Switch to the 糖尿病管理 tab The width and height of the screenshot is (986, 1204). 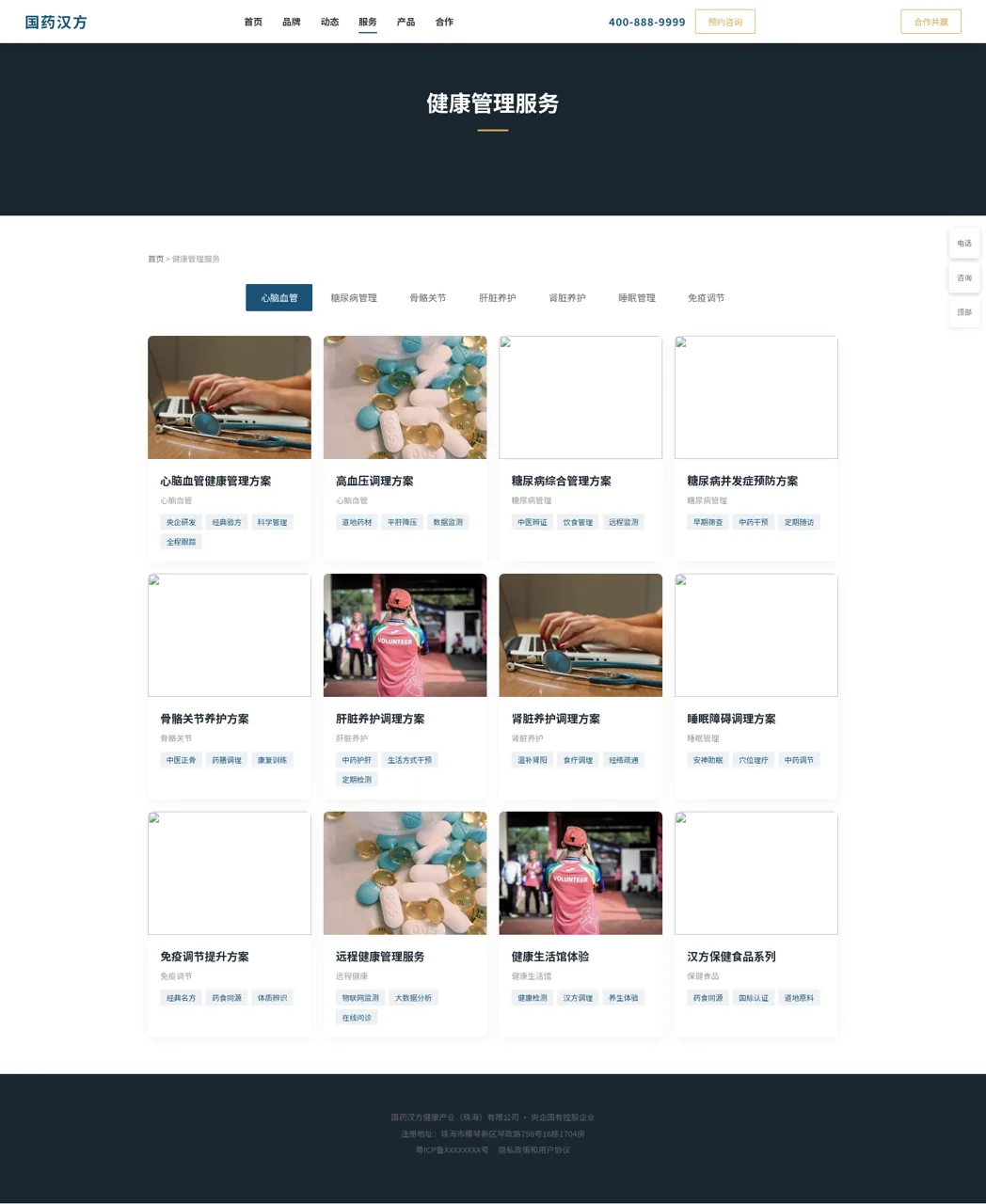coord(354,297)
